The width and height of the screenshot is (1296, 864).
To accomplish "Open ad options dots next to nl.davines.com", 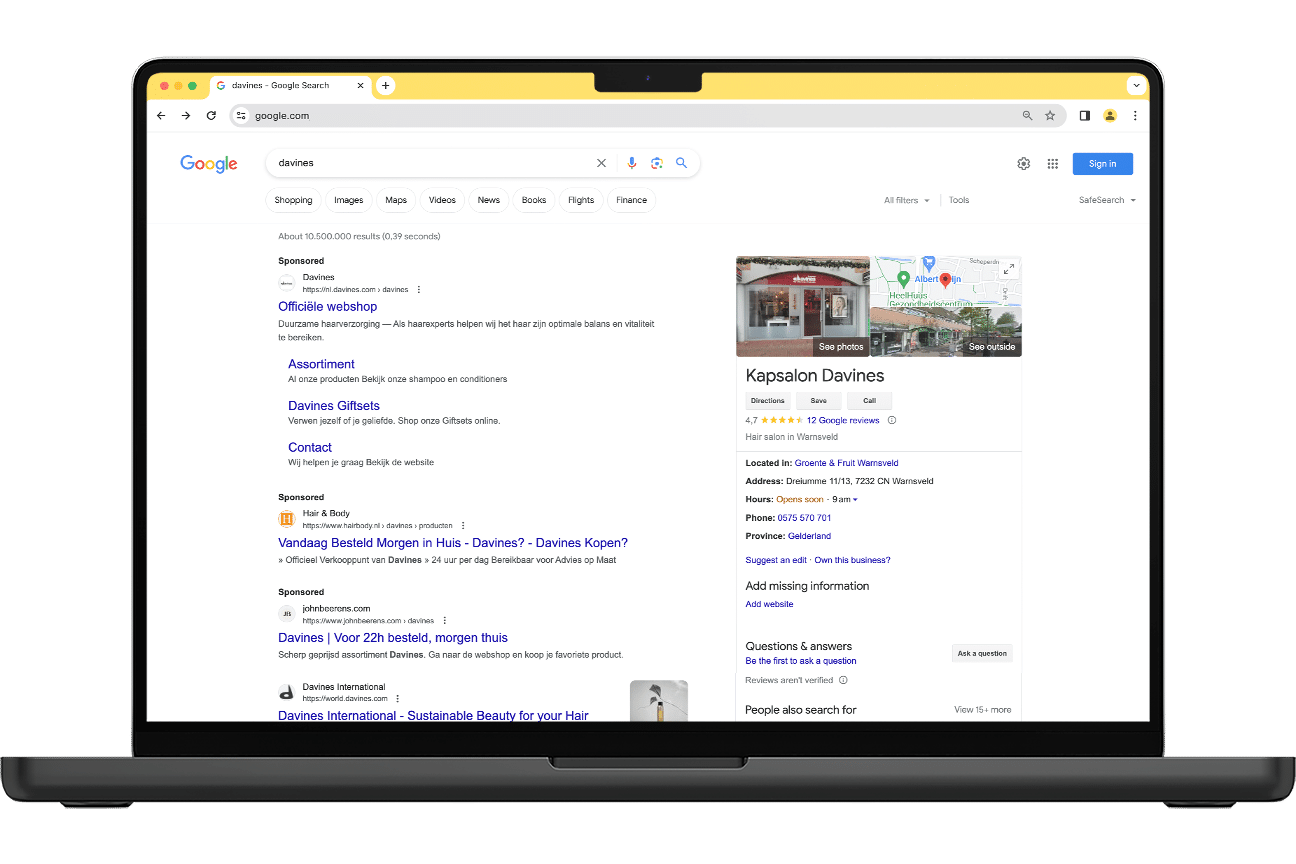I will [419, 290].
